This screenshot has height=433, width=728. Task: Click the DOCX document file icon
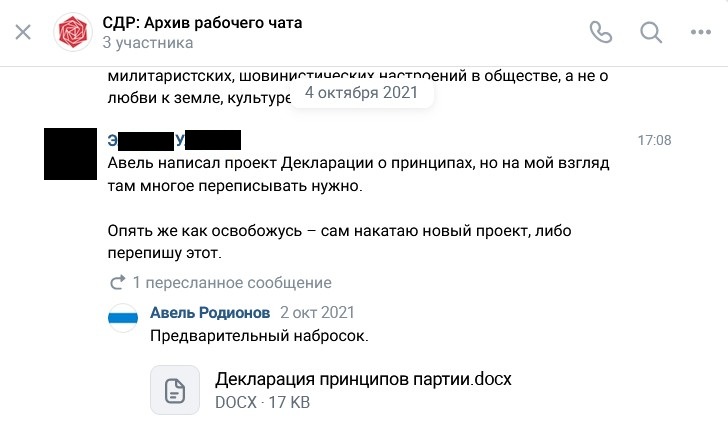click(175, 390)
